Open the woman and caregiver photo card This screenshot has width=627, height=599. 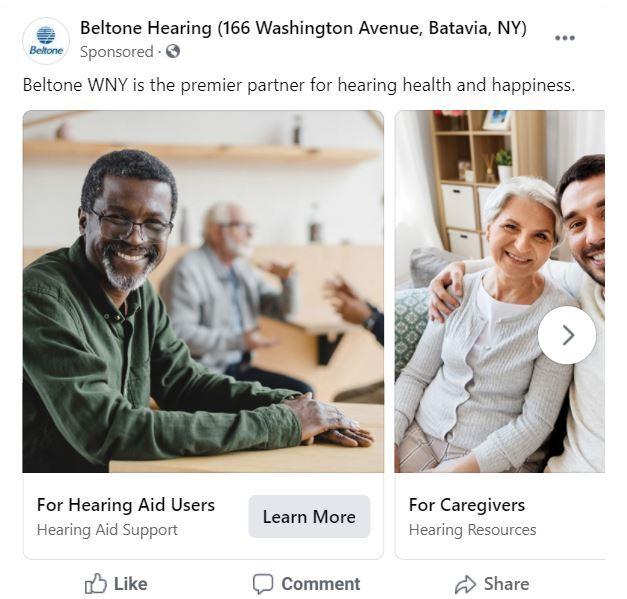pyautogui.click(x=500, y=292)
